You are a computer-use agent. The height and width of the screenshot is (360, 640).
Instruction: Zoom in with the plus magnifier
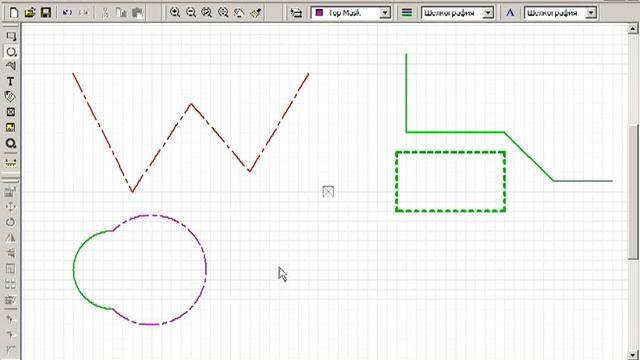[x=175, y=13]
